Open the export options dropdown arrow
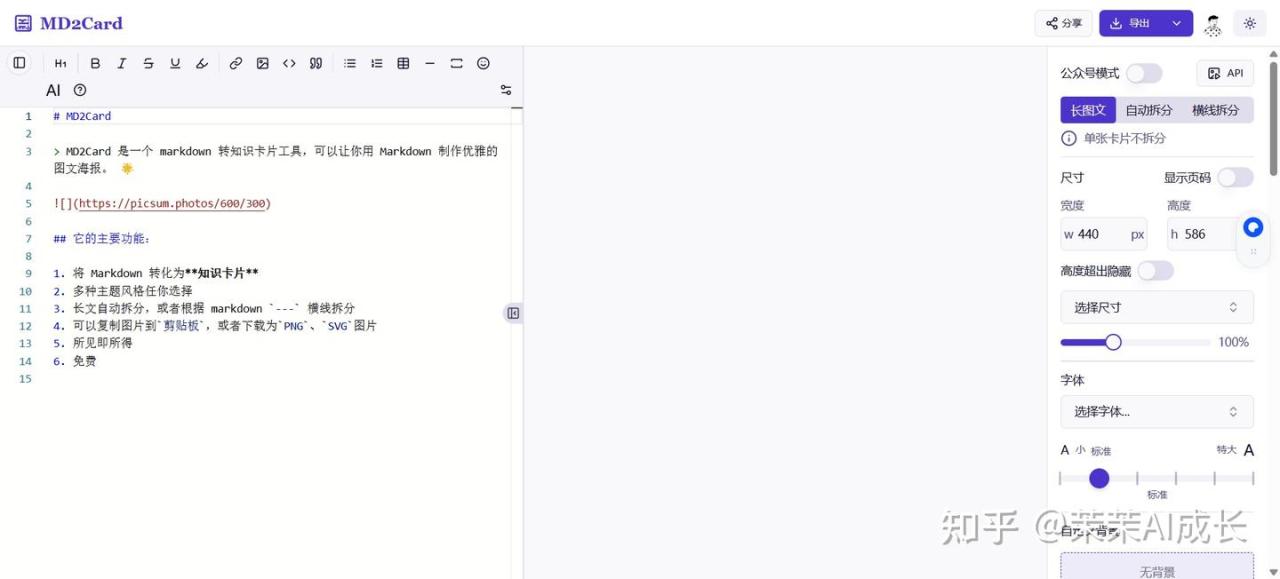 click(x=1177, y=23)
